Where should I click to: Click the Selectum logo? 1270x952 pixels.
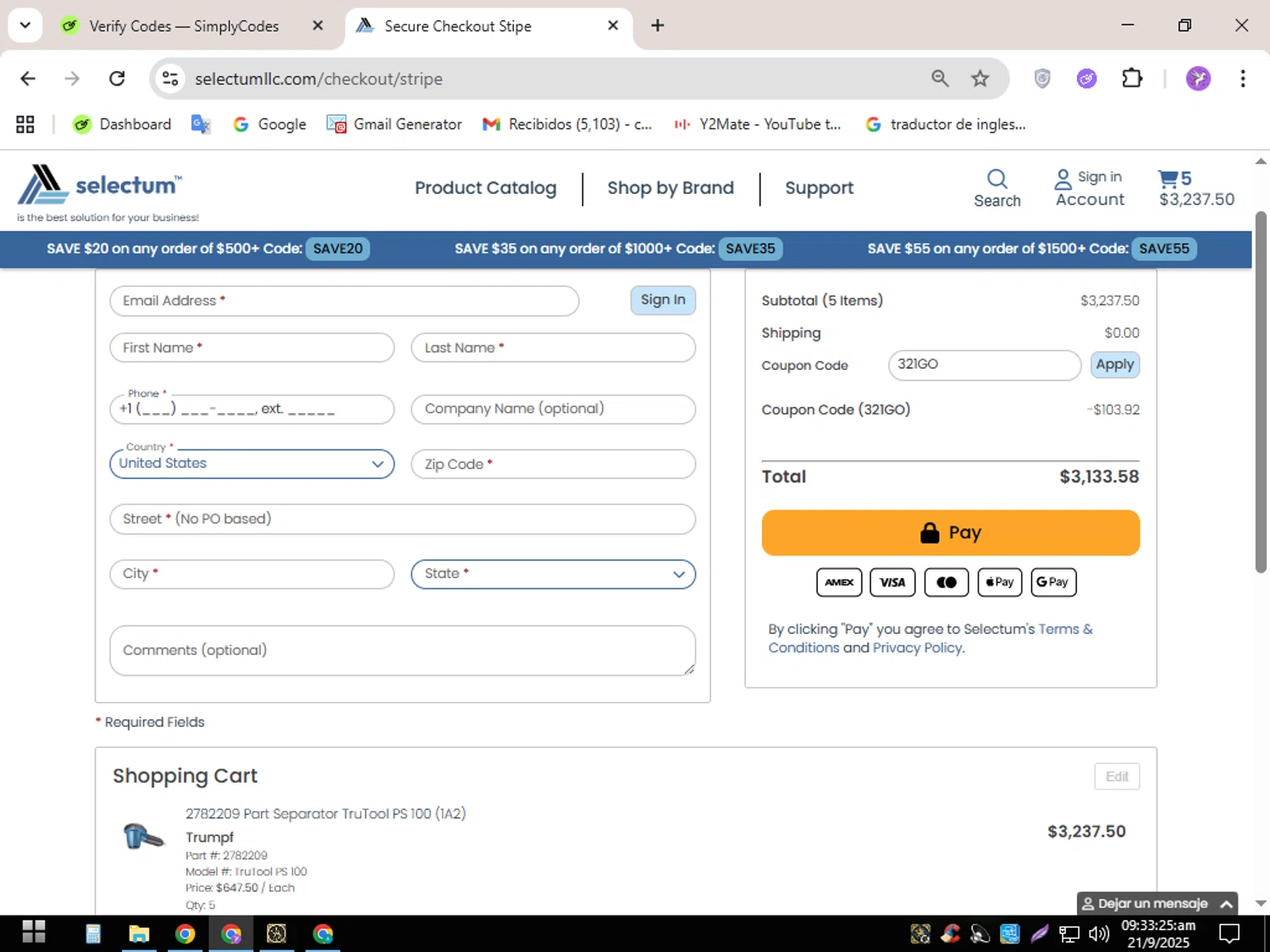click(100, 185)
